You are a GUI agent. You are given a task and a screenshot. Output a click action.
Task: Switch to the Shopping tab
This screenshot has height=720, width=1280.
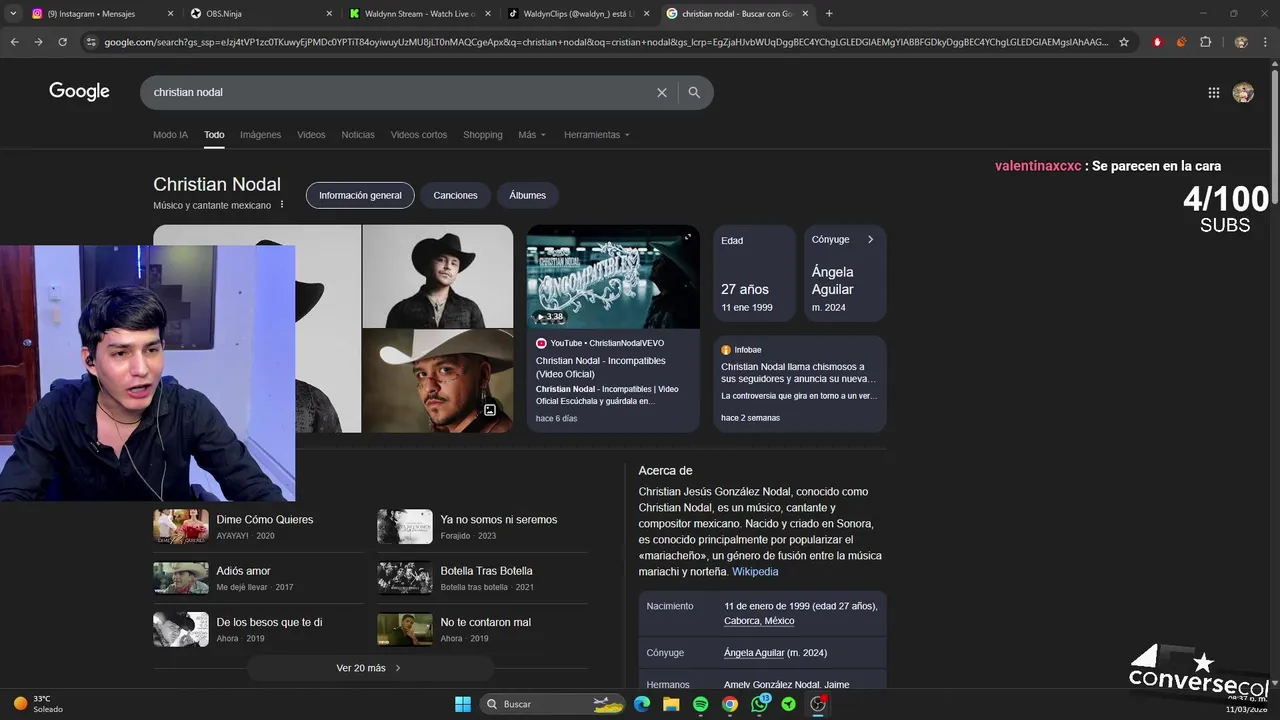tap(483, 135)
